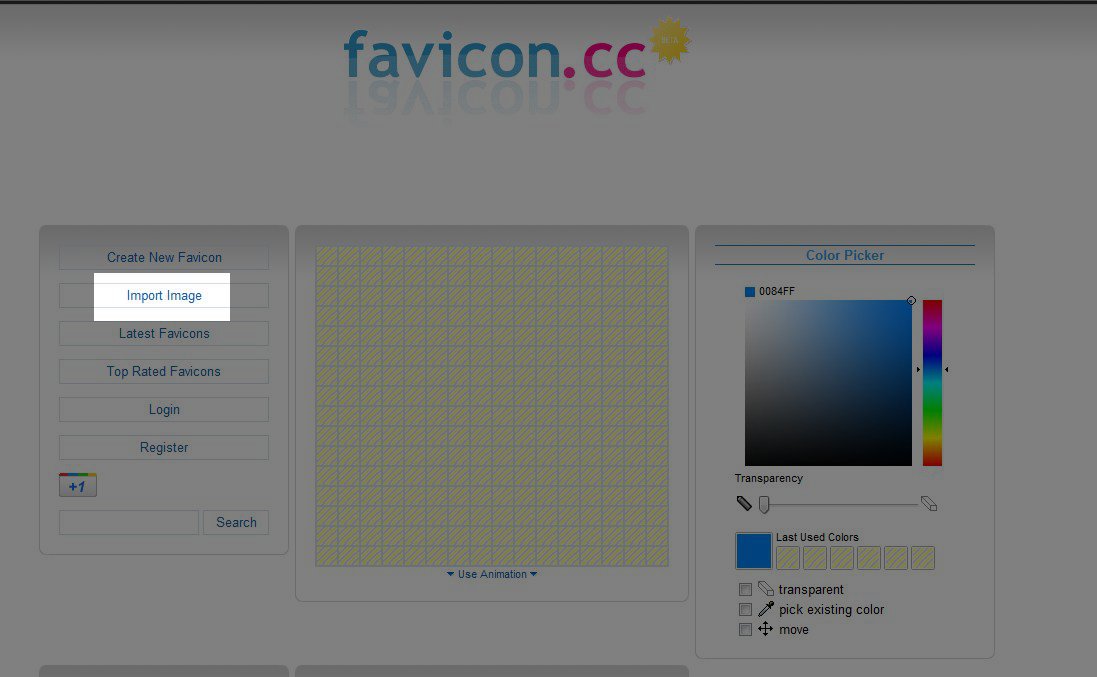1097x677 pixels.
Task: Open Top Rated Favicons page
Action: click(164, 371)
